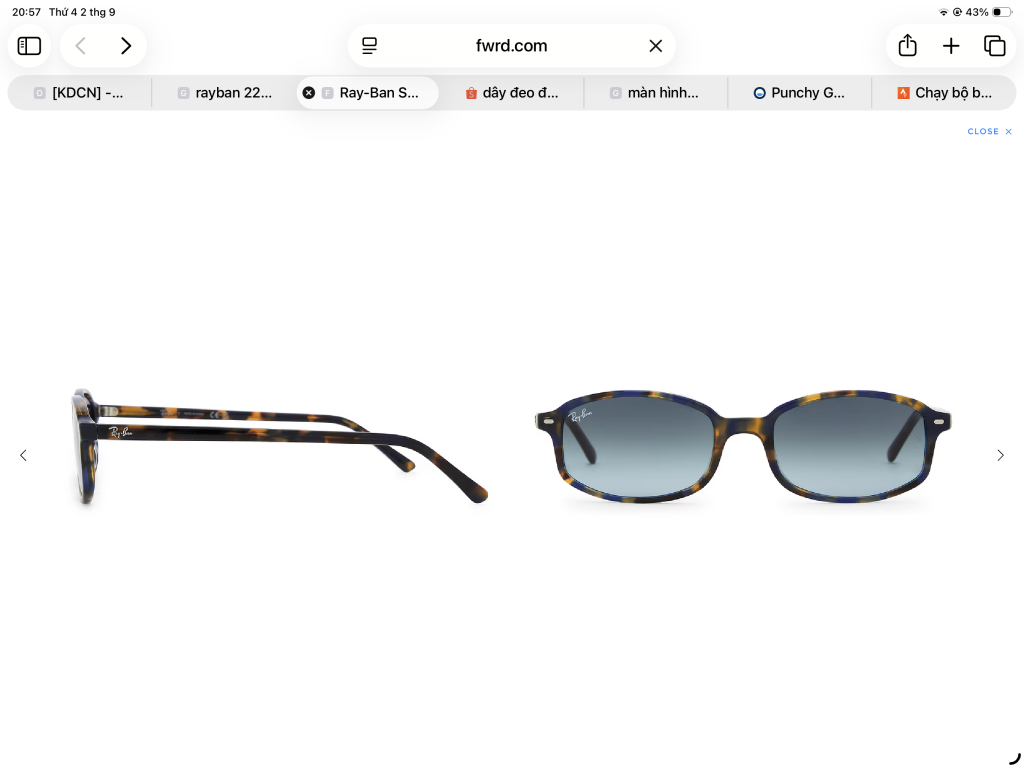Close the Ray-Ban S... tab

pos(309,93)
